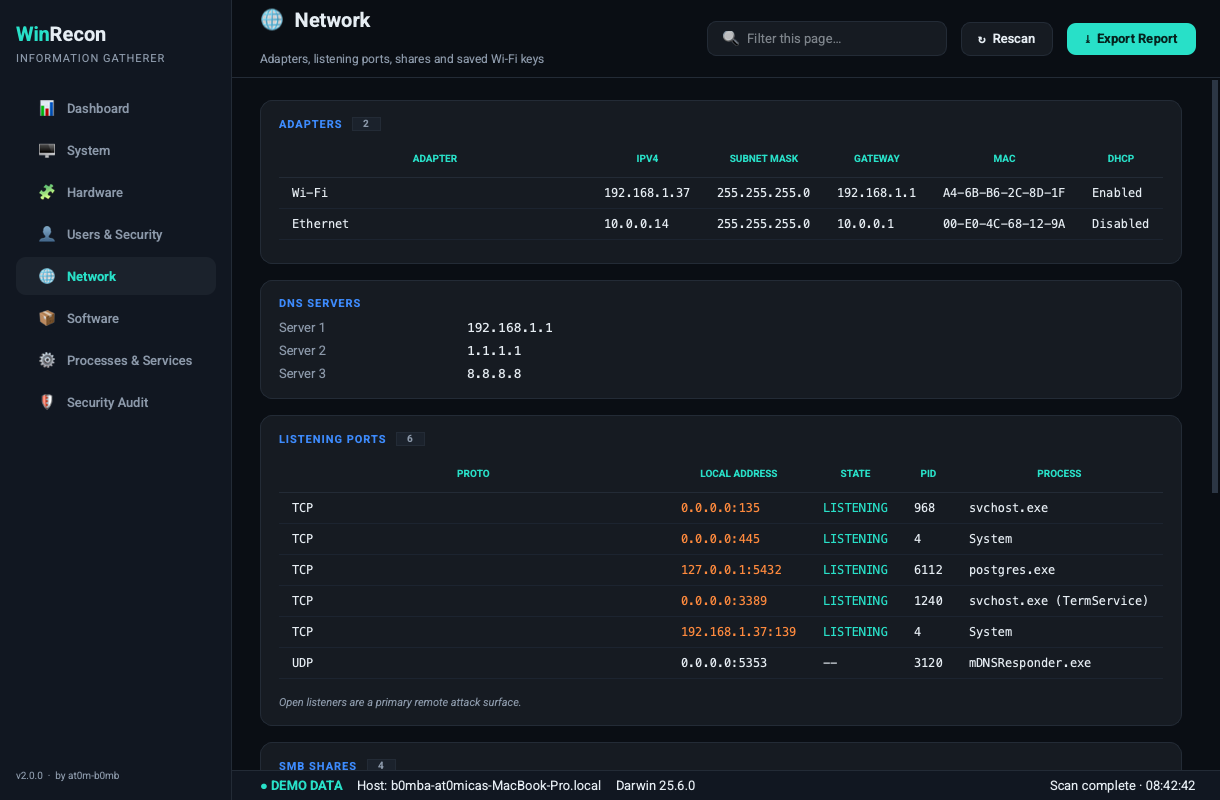Click local address 0.0.0.0:445

[721, 539]
